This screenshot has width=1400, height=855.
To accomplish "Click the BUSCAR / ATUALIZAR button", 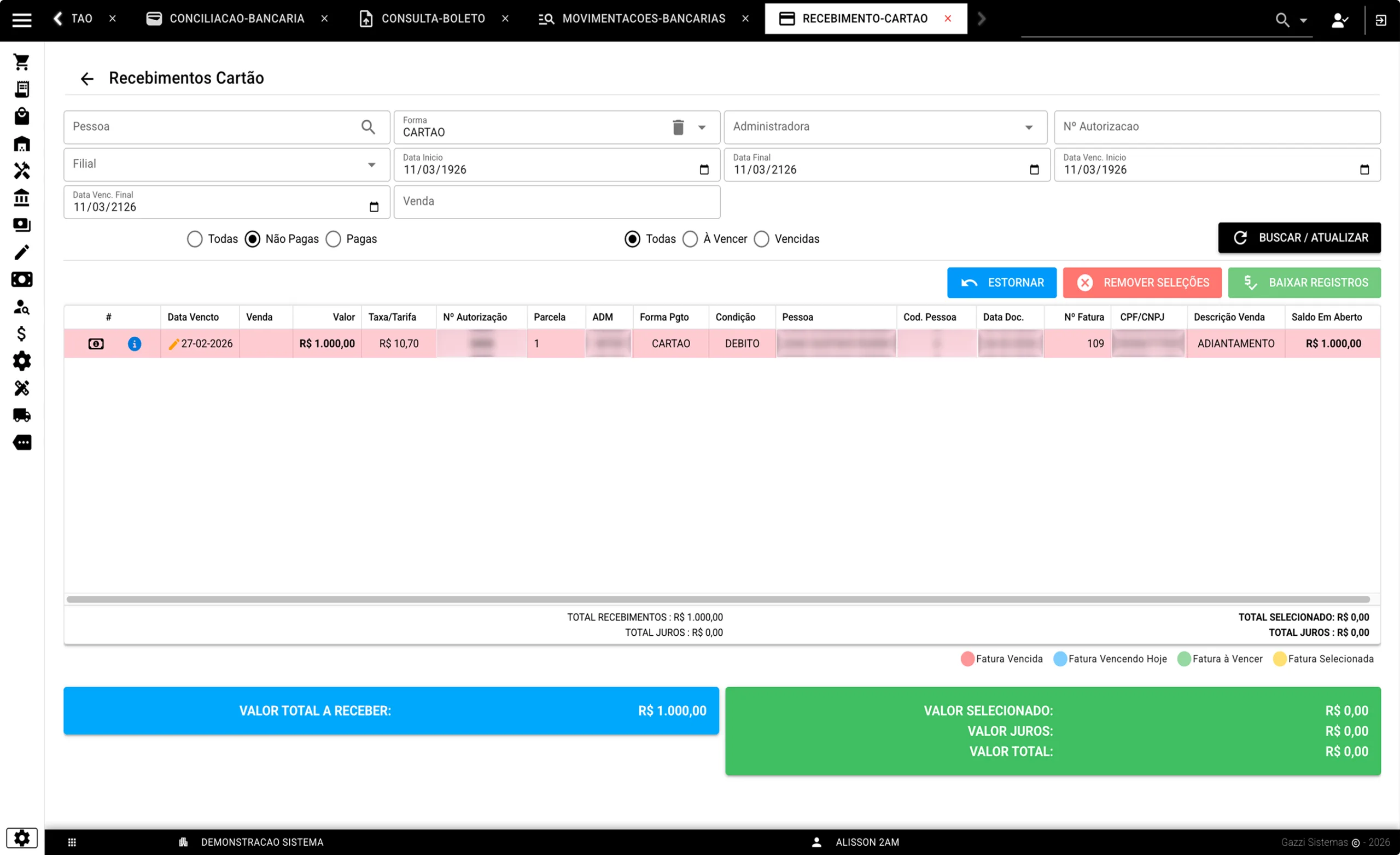I will point(1299,237).
